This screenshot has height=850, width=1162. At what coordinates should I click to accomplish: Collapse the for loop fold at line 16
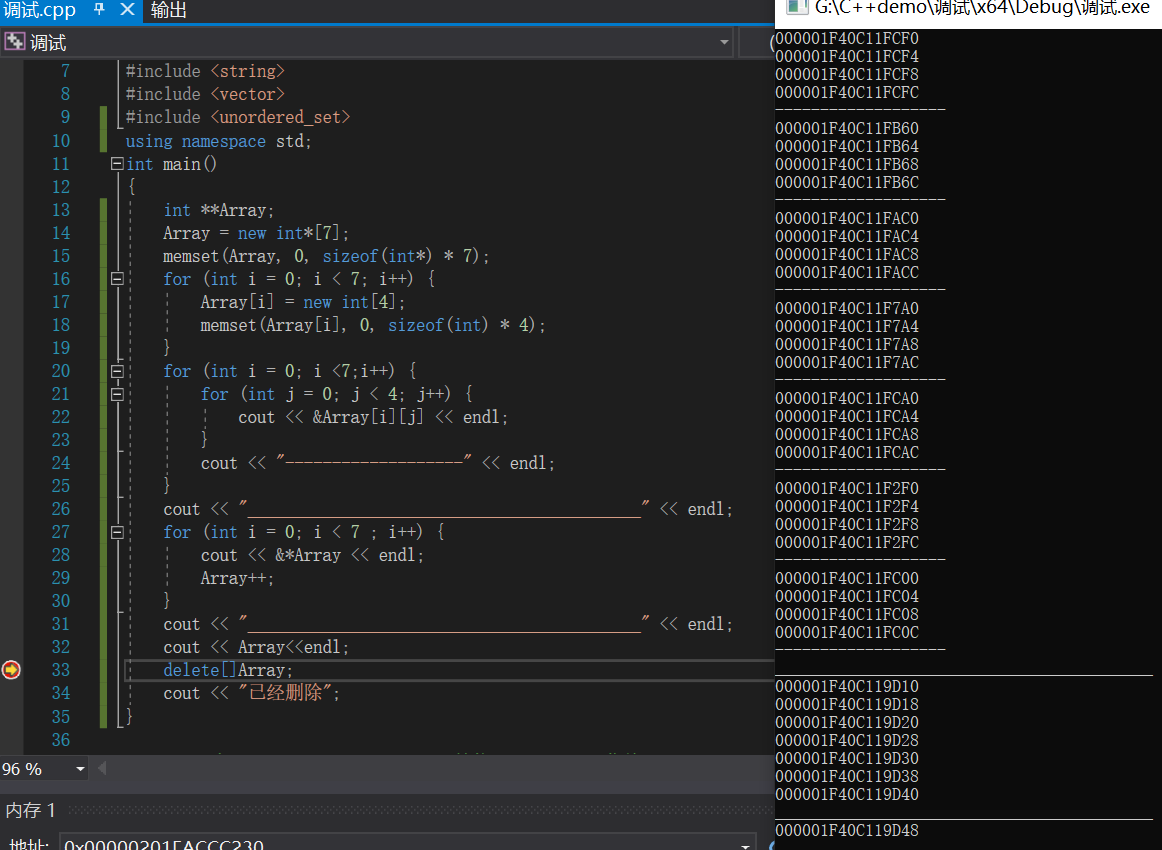point(116,278)
